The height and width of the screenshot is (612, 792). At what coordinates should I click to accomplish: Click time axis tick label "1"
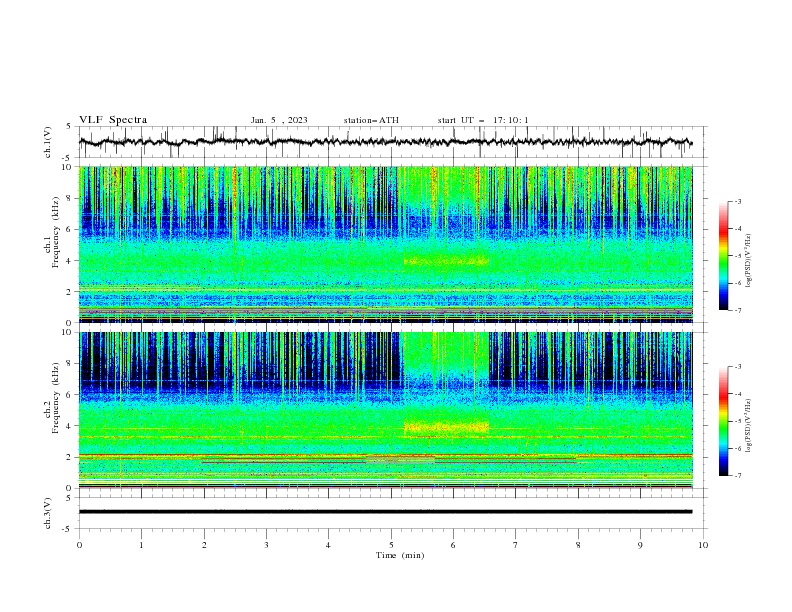[x=141, y=545]
